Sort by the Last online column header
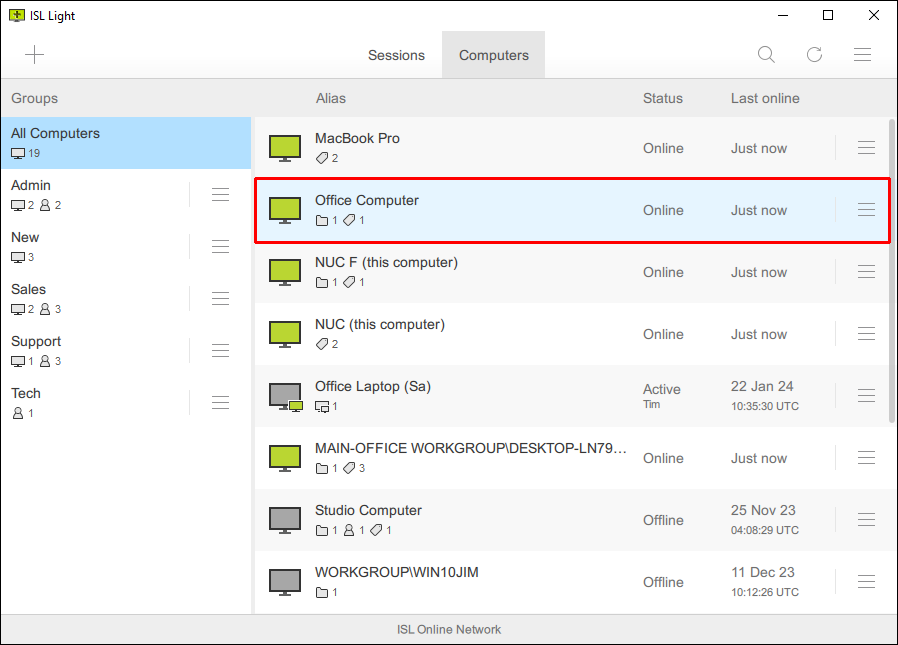 [765, 98]
